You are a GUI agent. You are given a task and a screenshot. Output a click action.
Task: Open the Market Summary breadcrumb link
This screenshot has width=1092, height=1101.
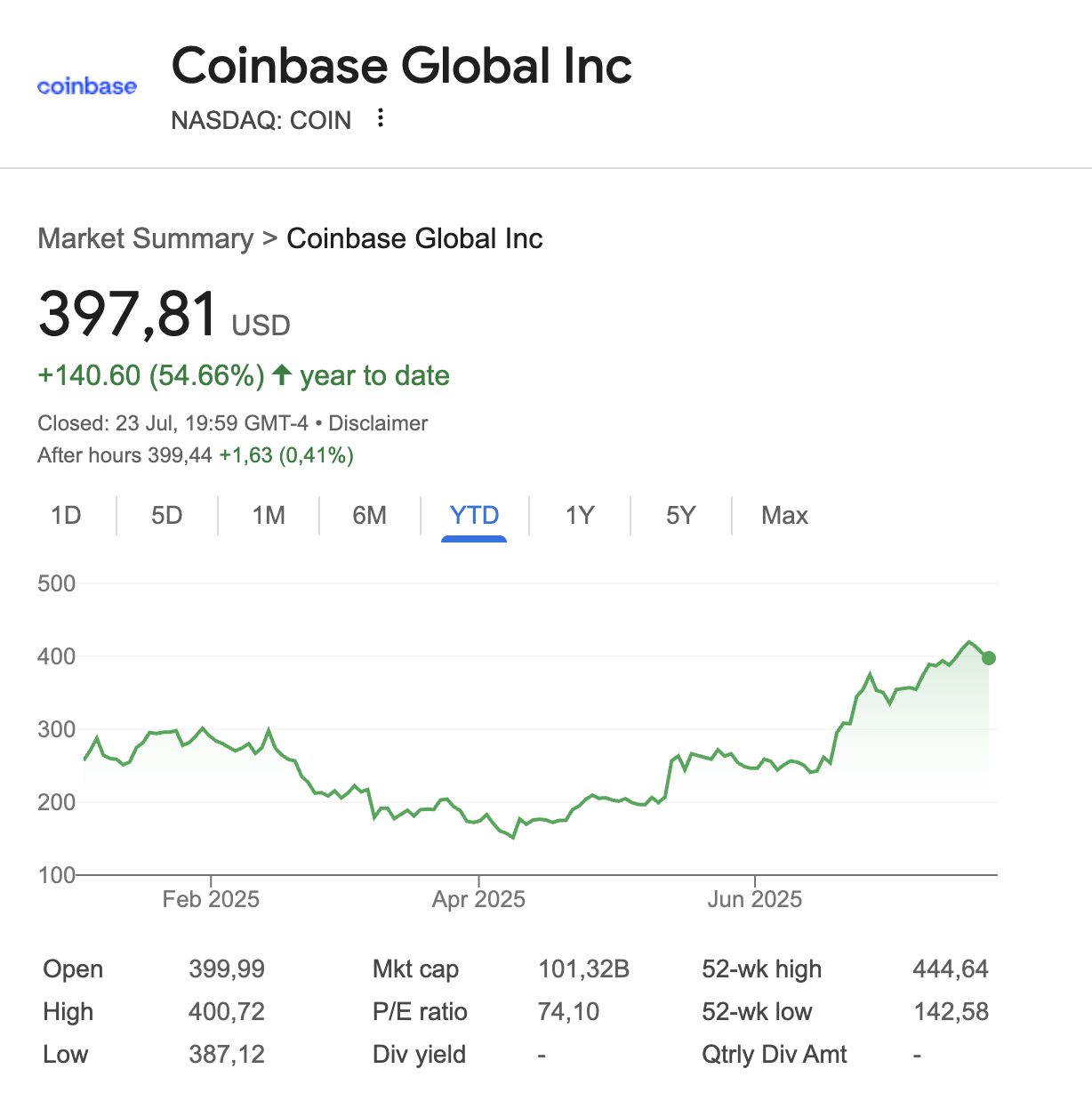click(145, 238)
